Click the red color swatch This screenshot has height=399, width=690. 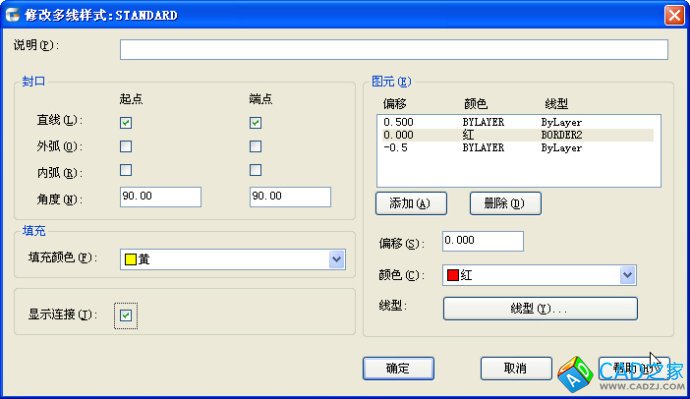point(453,275)
